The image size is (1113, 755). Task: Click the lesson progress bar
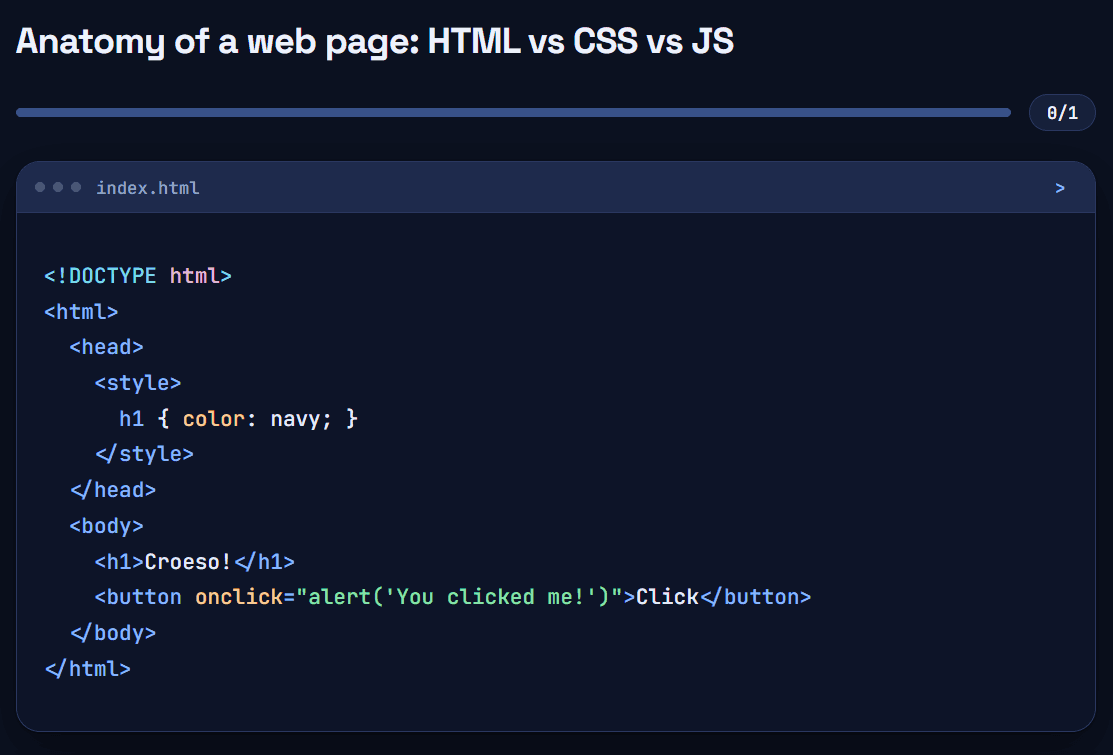click(x=513, y=113)
